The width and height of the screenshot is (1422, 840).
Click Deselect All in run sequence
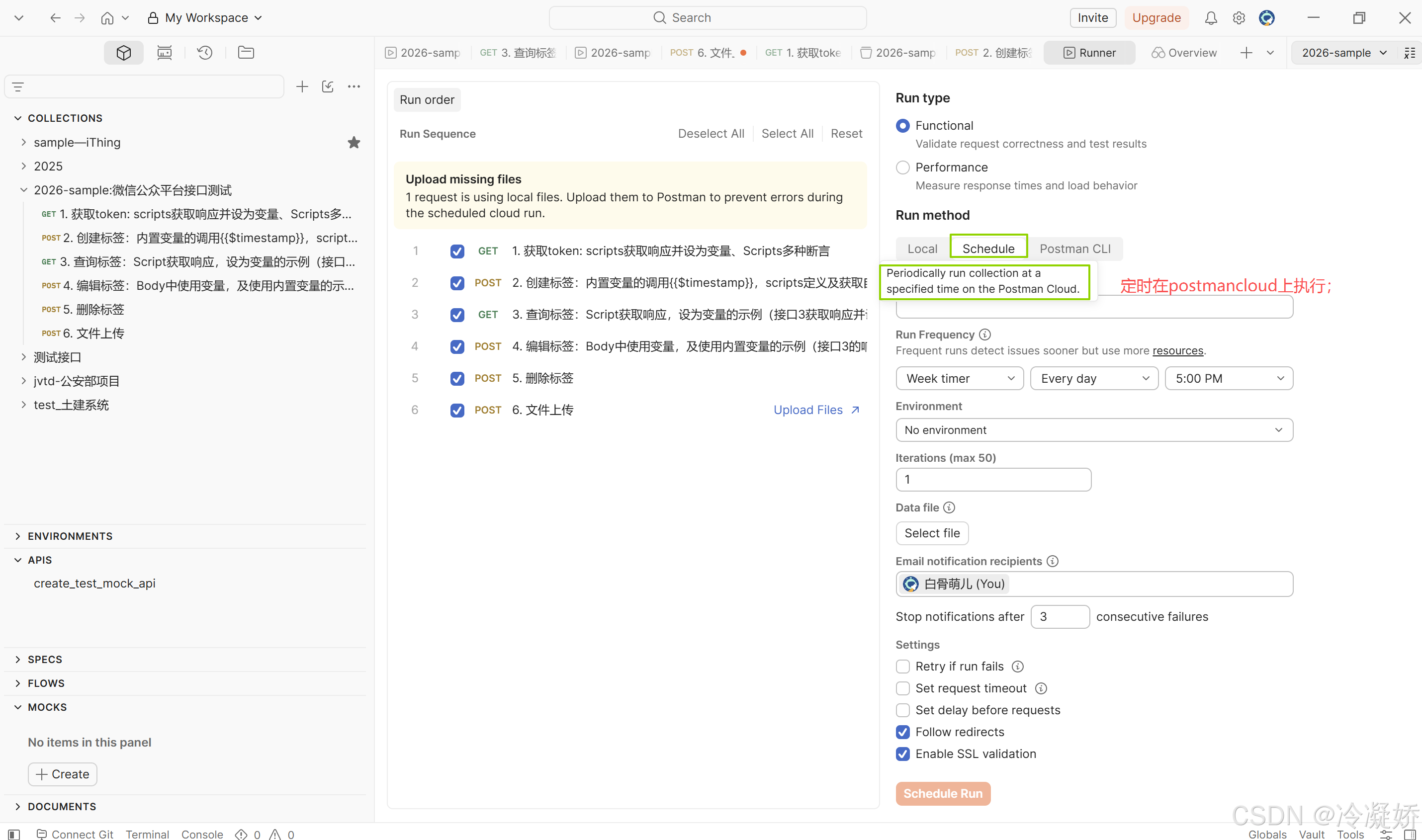[711, 134]
